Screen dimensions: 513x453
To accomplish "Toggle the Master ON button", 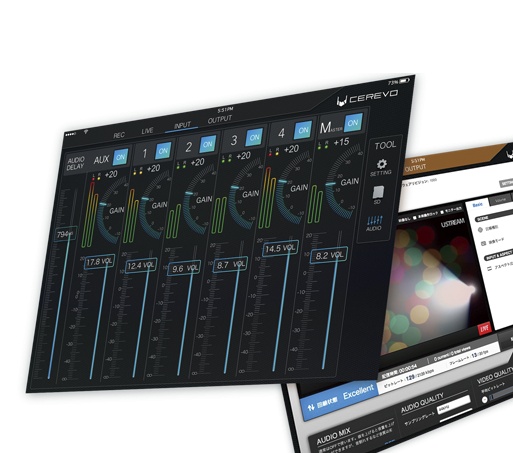I will (x=353, y=123).
